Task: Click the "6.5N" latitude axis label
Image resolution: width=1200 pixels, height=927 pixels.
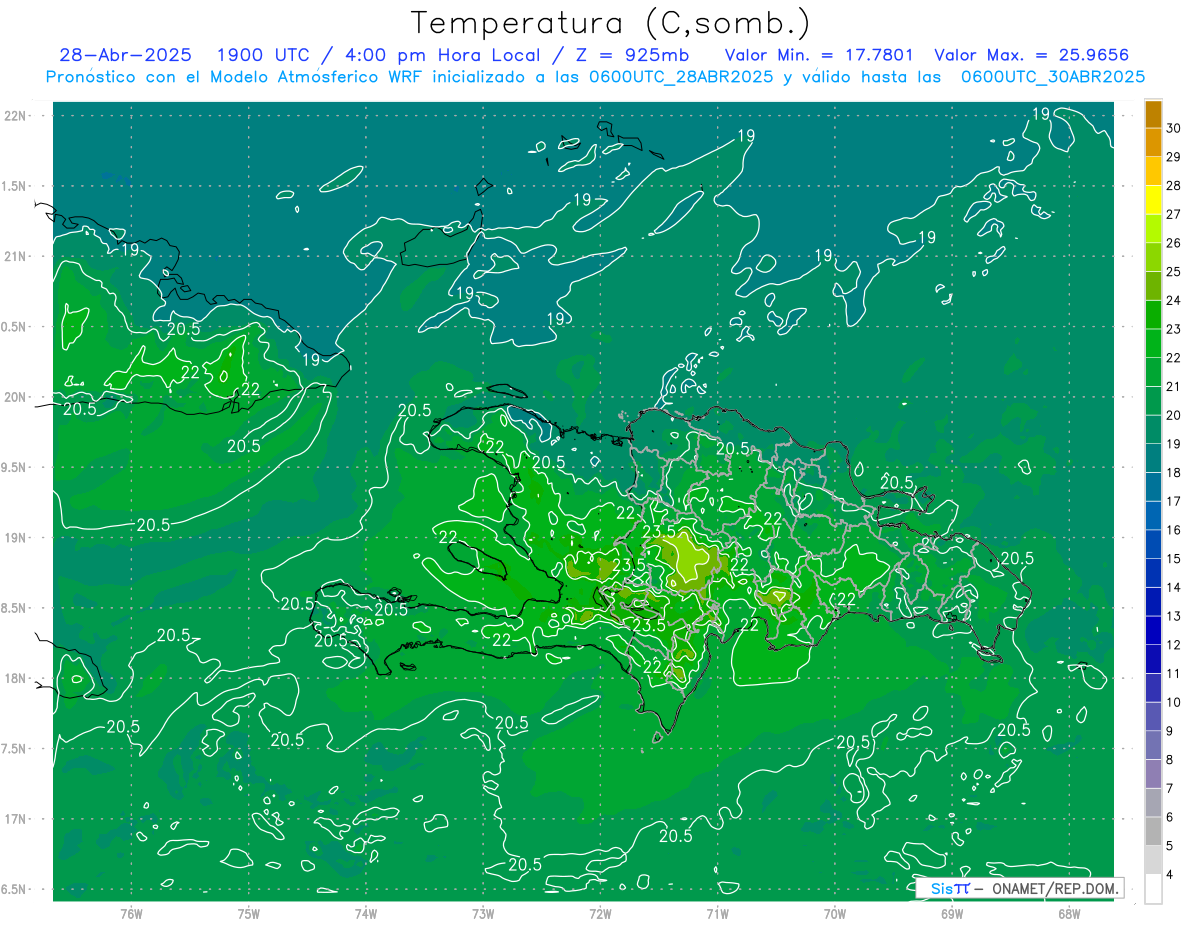Action: click(14, 889)
